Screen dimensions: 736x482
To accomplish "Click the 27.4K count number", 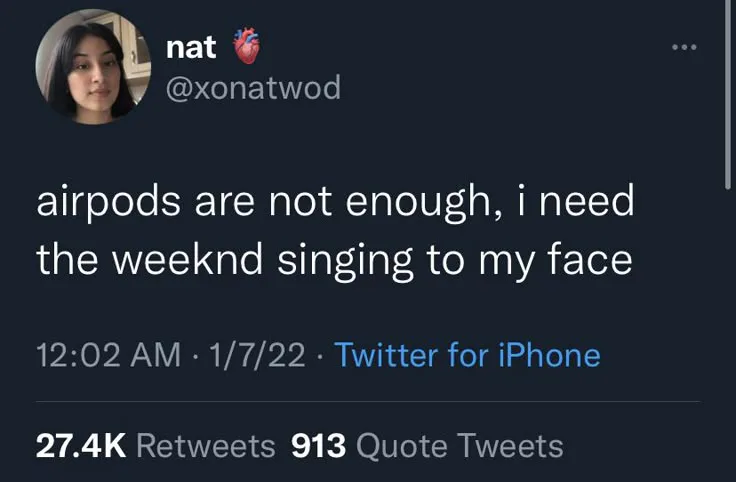I will (x=80, y=444).
